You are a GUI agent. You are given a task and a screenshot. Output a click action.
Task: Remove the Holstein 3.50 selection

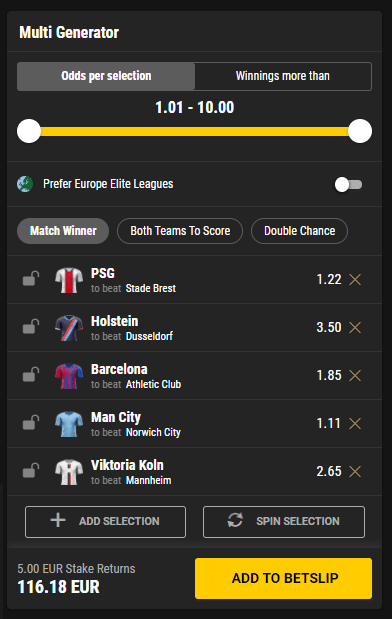(355, 327)
